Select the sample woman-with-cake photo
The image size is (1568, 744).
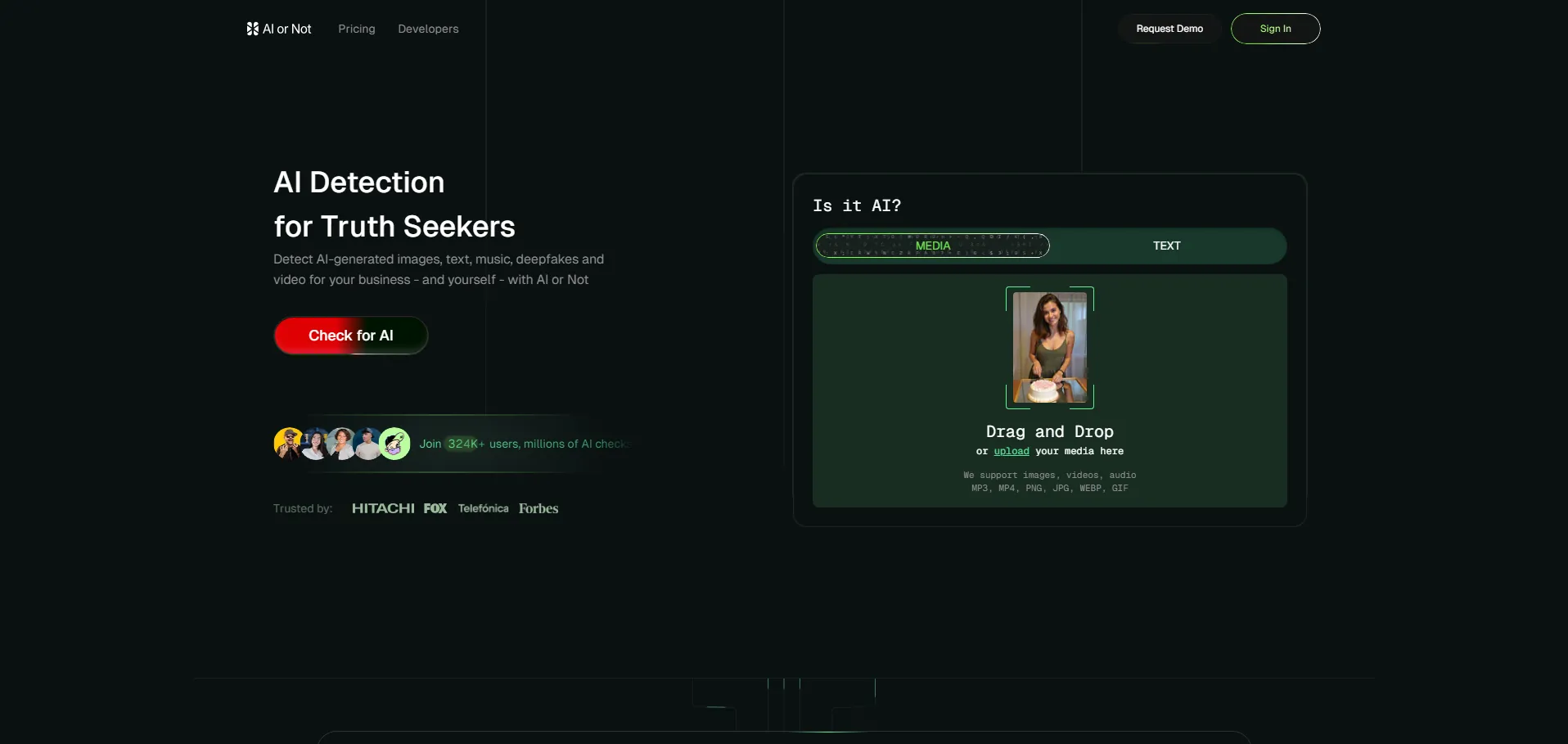(x=1049, y=348)
